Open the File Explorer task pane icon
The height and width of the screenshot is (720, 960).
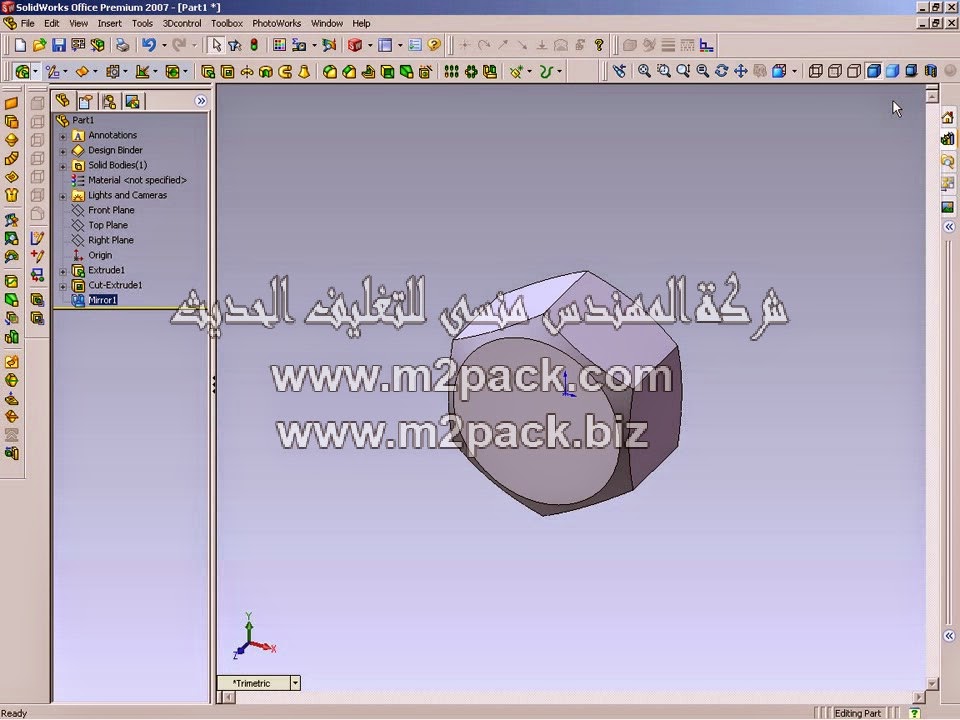(948, 162)
